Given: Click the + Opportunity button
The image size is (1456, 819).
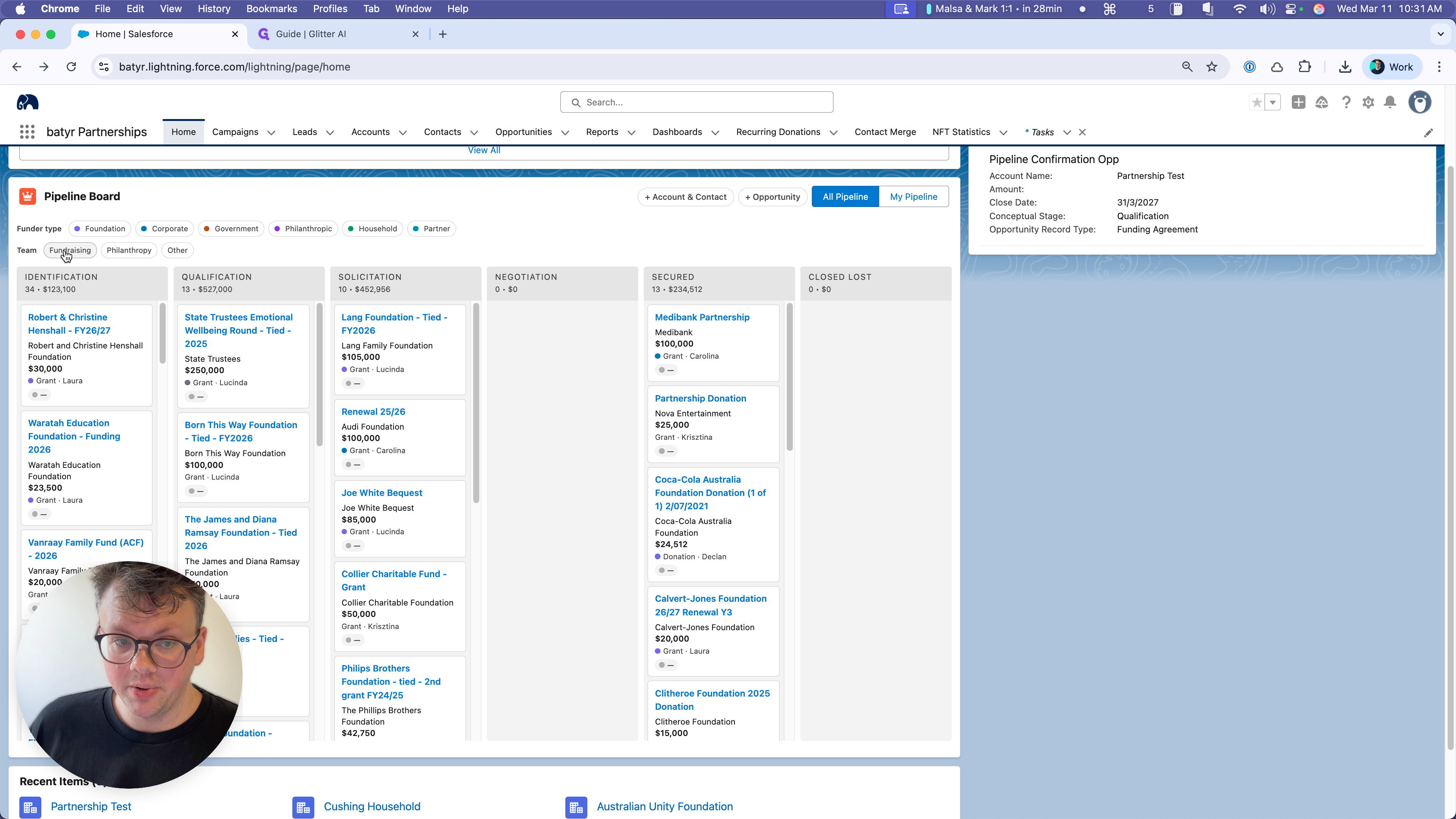Looking at the screenshot, I should coord(773,197).
